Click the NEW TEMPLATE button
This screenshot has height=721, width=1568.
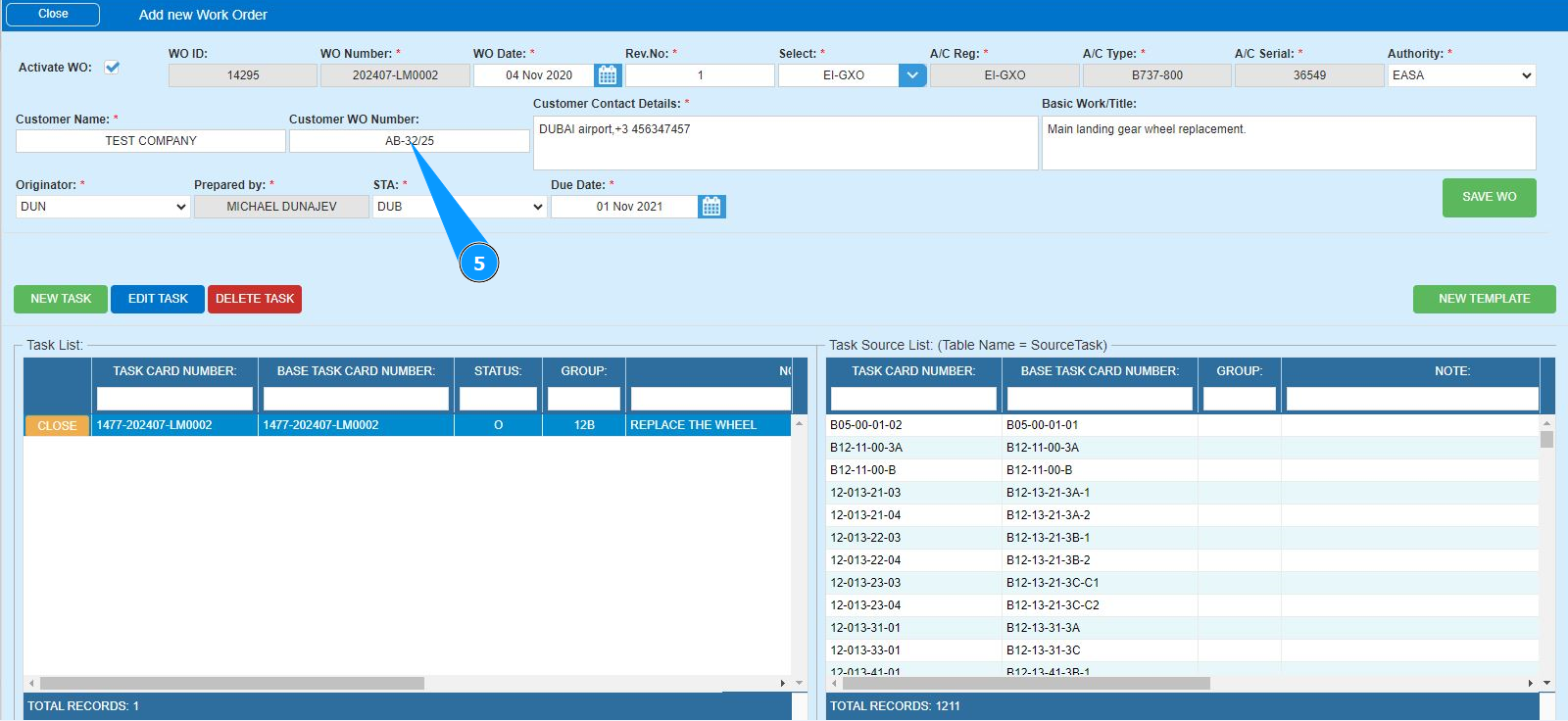pos(1484,299)
